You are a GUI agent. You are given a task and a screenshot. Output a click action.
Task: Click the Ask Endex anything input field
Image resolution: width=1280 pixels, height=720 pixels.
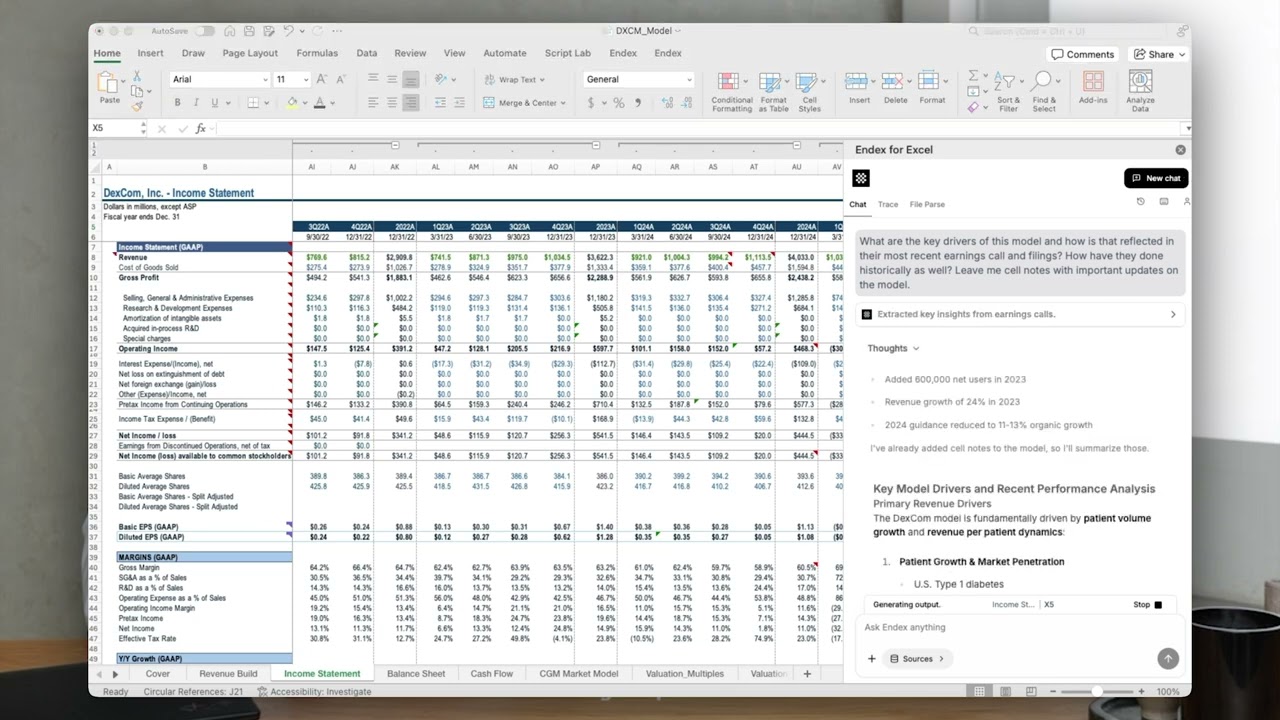click(1018, 627)
